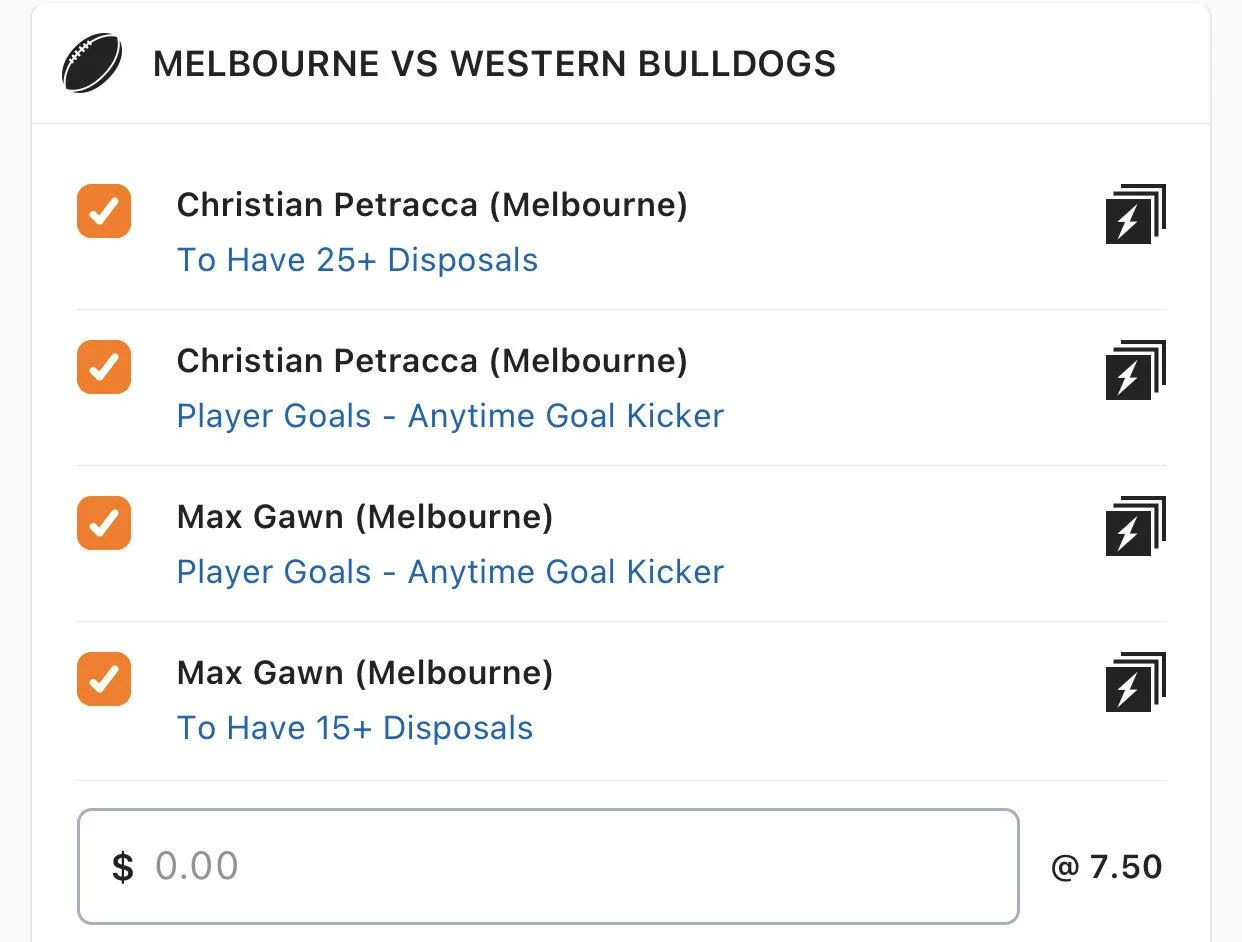Click the lightning stack icon for Gawn's 15+ Disposals
1242x942 pixels.
click(1135, 683)
